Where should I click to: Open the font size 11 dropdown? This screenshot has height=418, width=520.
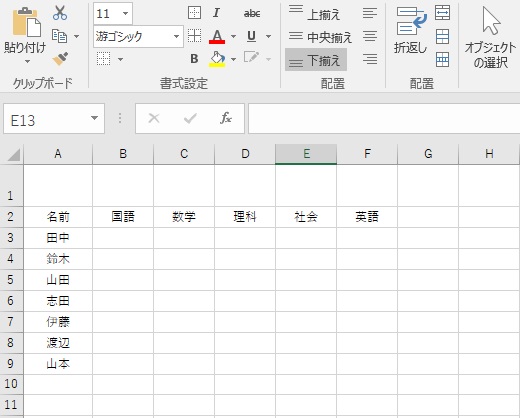(126, 14)
